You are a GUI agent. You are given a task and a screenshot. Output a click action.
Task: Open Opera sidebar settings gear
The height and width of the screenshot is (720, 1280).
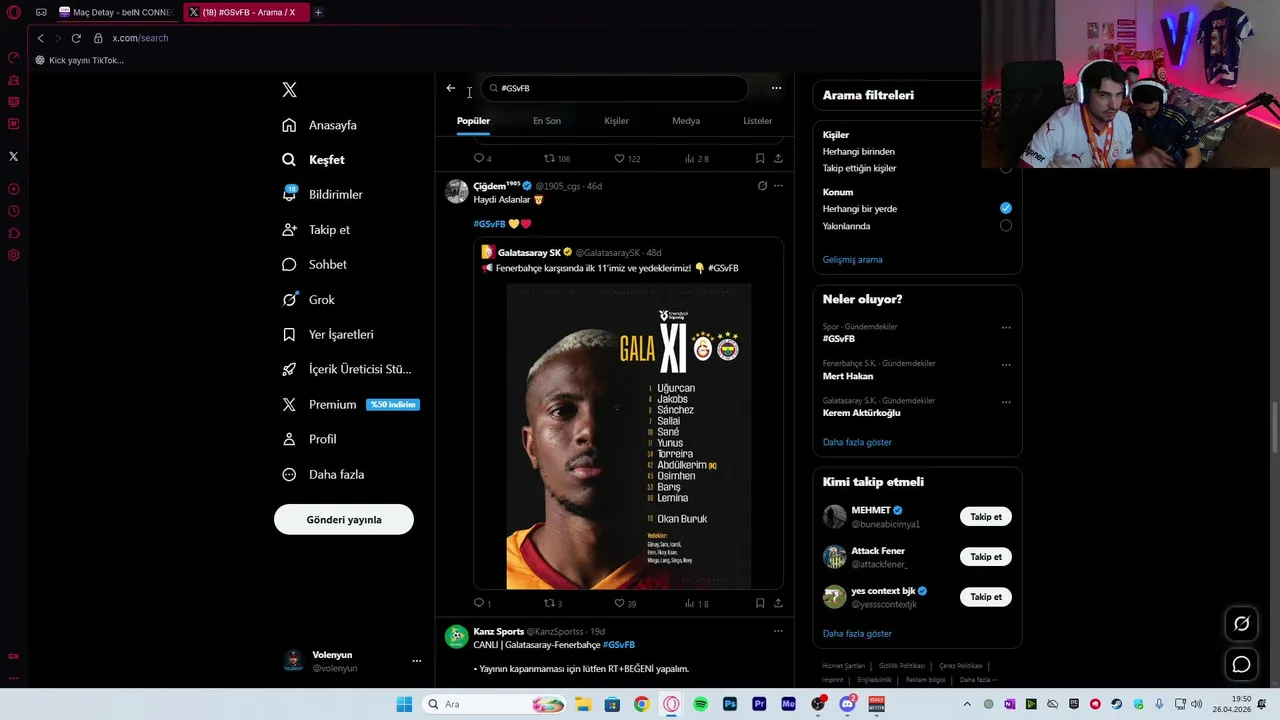(13, 255)
